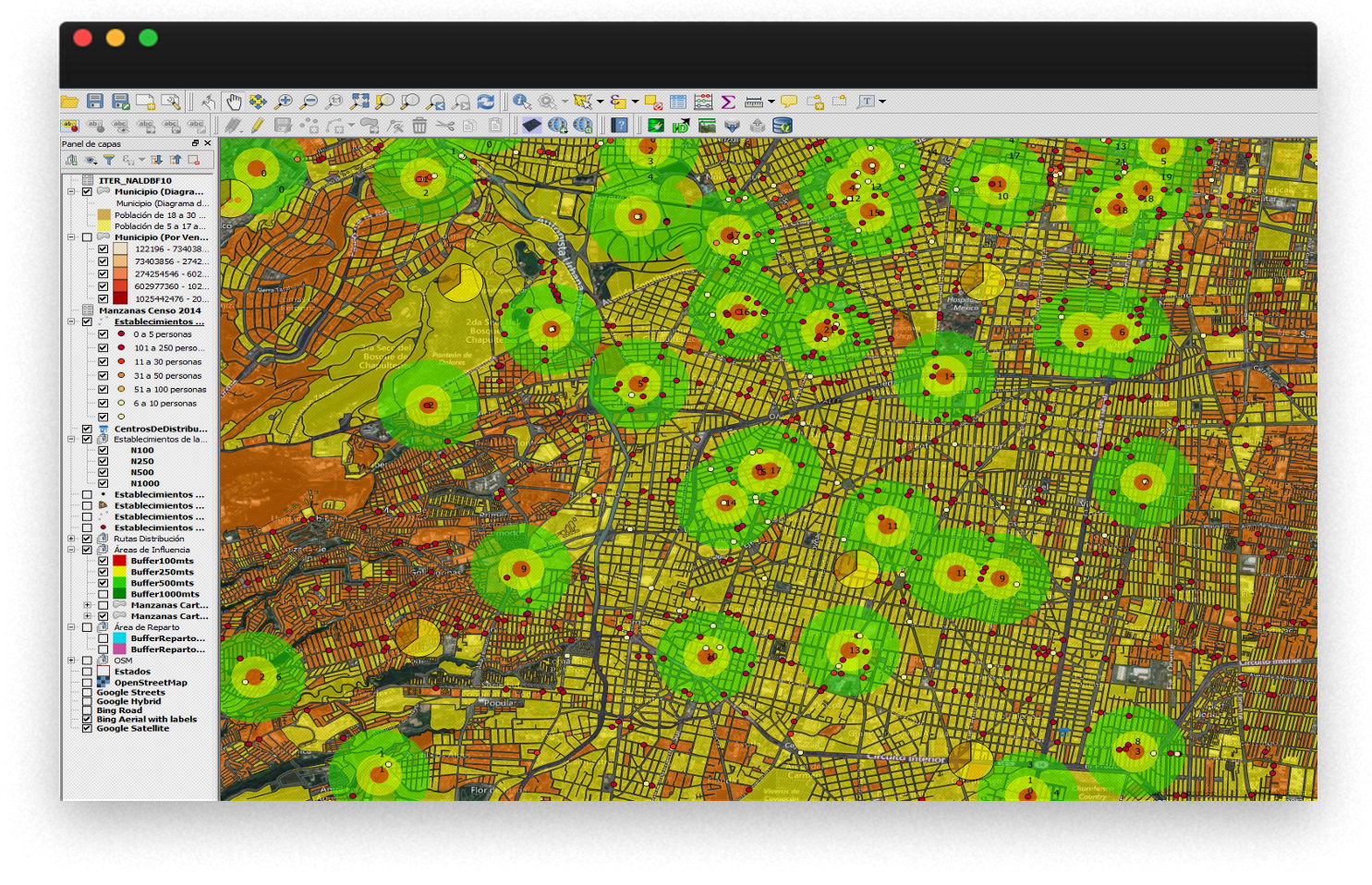Expand the Rutas Distribución group

click(71, 539)
